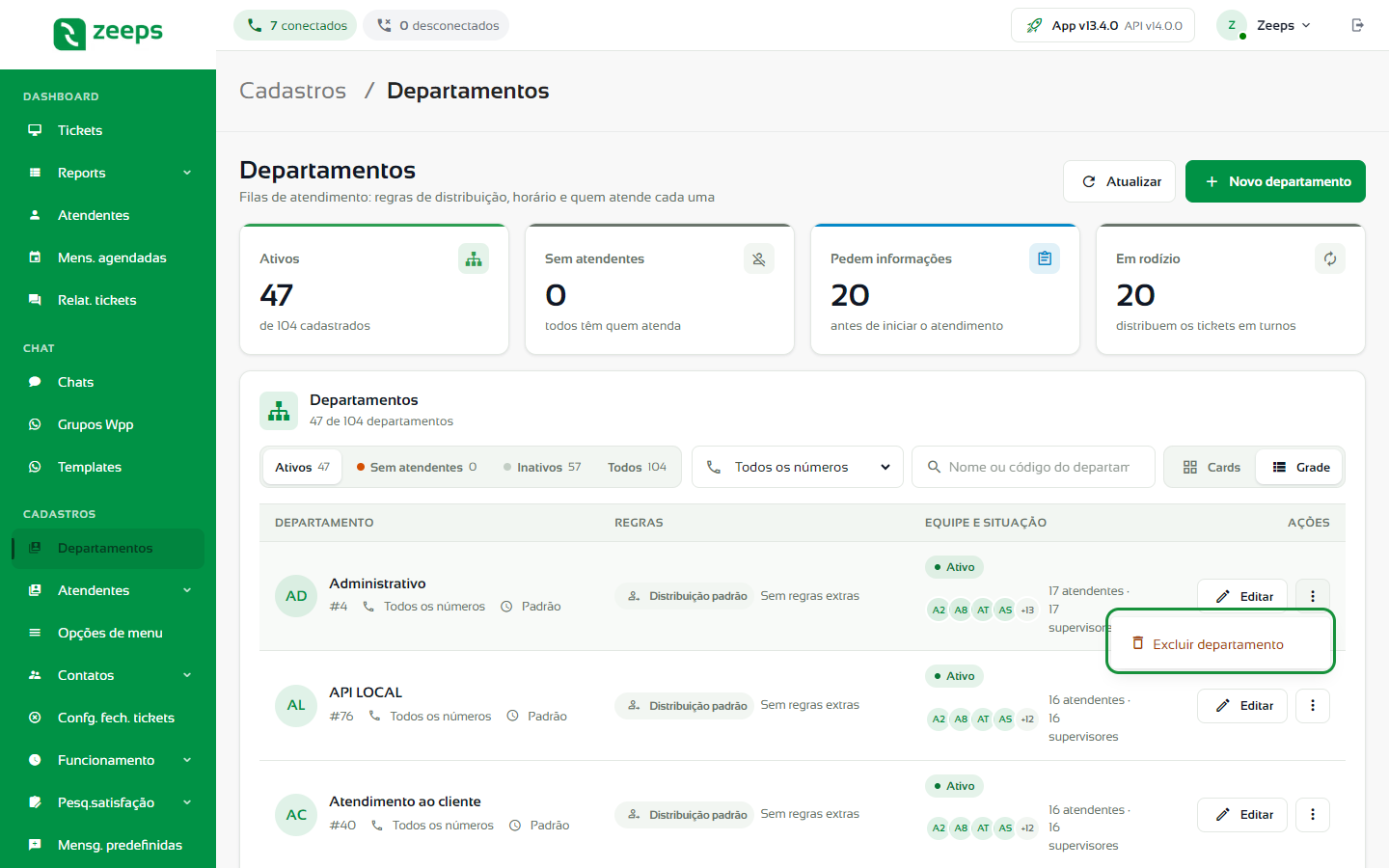
Task: Click the Novo departamento button
Action: pos(1275,181)
